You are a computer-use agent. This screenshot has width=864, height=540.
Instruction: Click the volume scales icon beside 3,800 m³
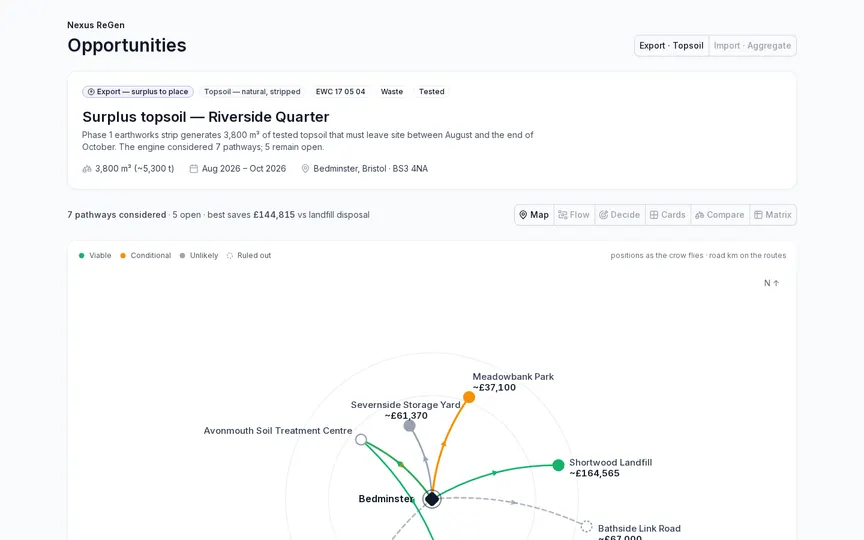coord(87,169)
